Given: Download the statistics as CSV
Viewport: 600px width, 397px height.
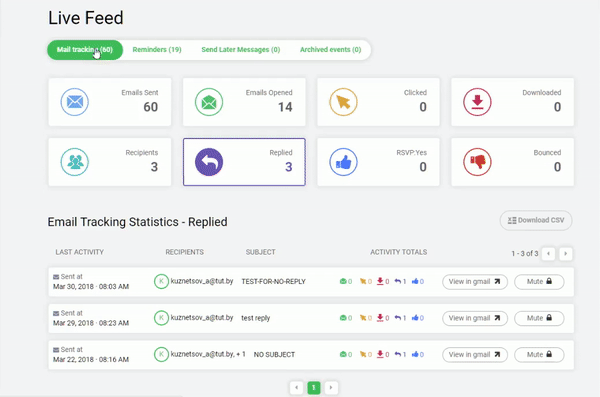Looking at the screenshot, I should (536, 220).
